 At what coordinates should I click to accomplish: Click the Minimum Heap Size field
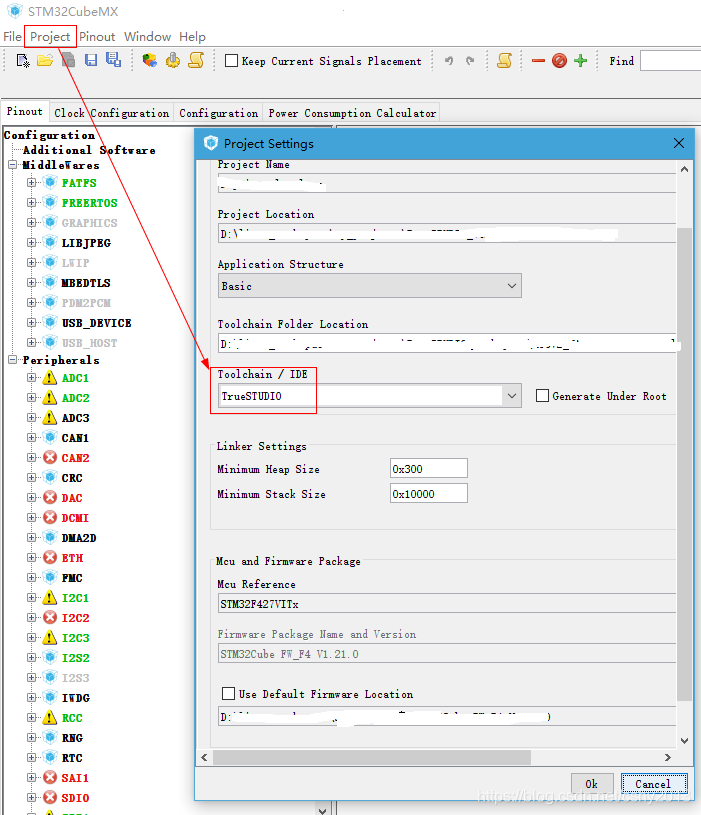click(x=429, y=468)
